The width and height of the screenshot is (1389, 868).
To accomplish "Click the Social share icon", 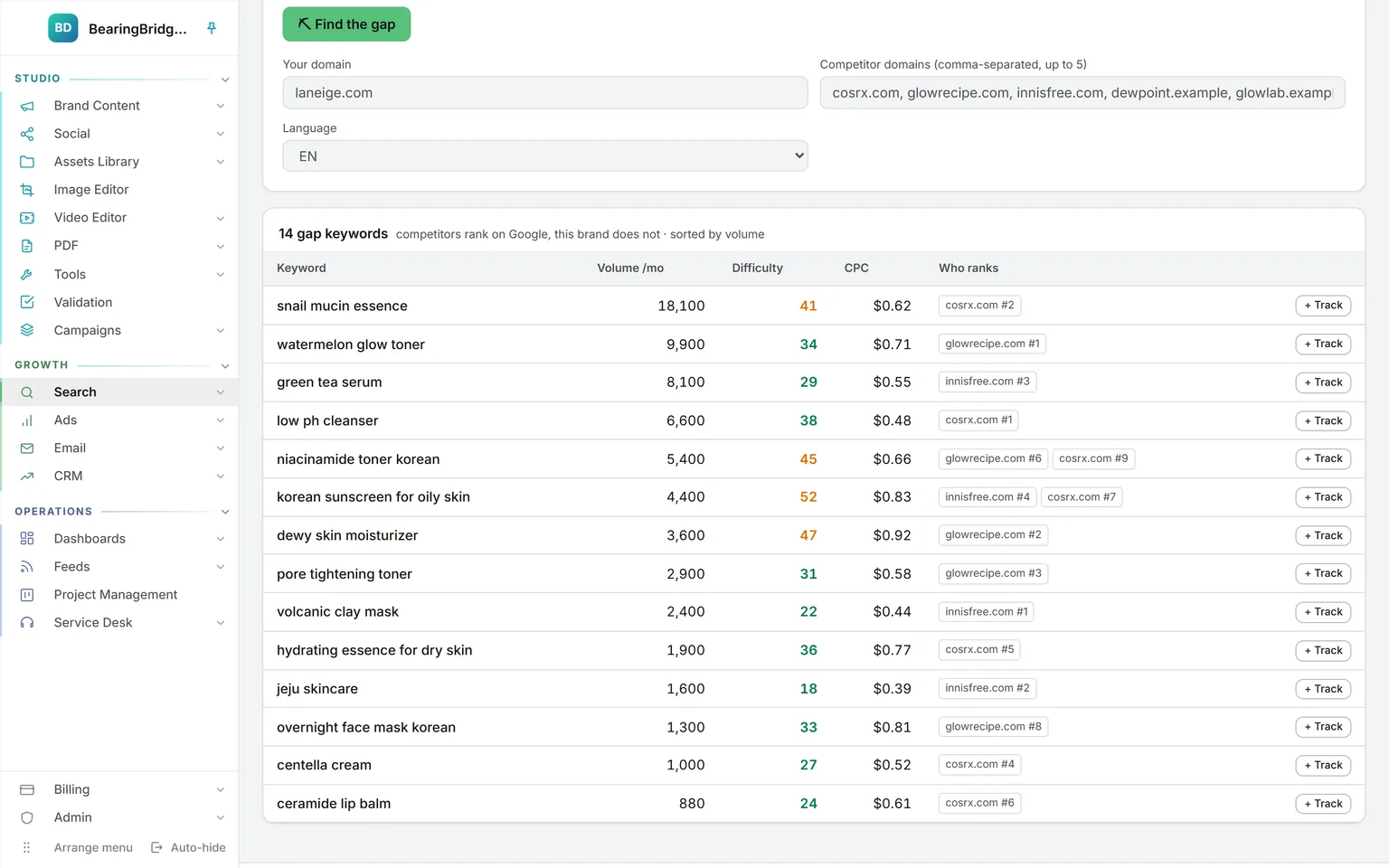I will point(27,134).
